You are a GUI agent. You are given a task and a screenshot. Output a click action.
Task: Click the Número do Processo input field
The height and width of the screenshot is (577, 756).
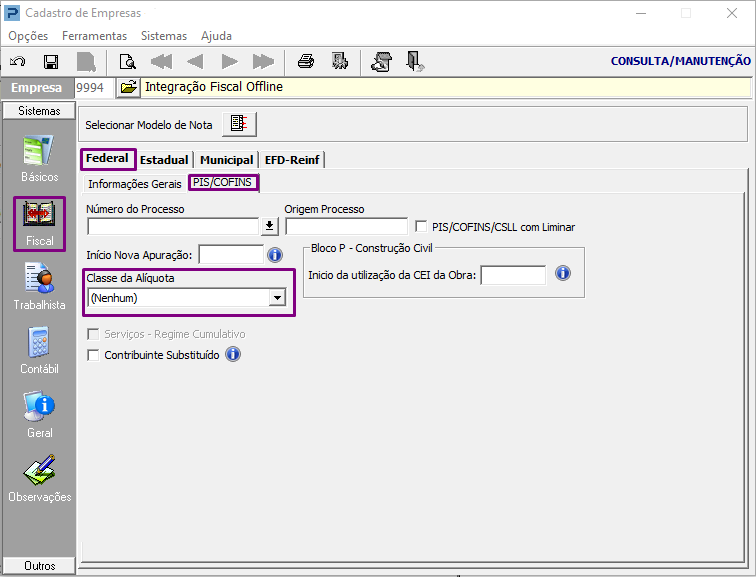[174, 226]
